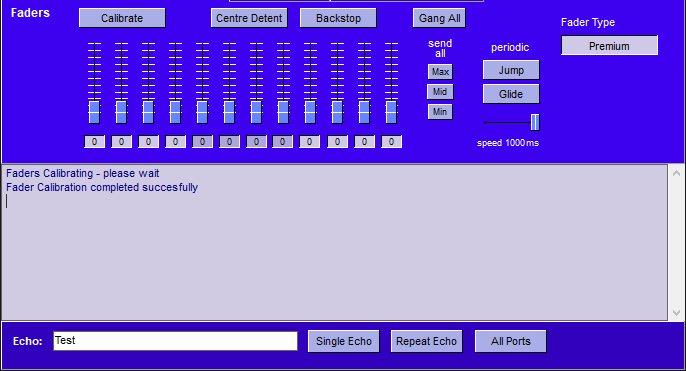Send all faders to Max

pyautogui.click(x=440, y=72)
